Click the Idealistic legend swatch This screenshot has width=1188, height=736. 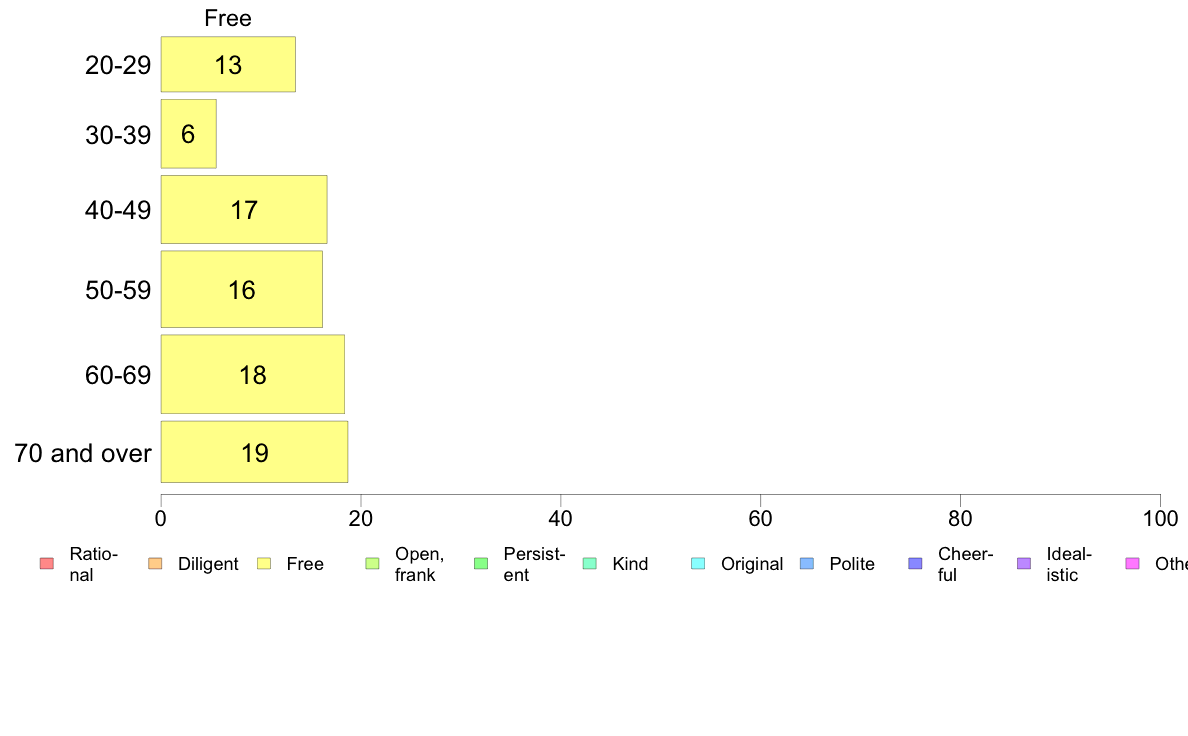[x=1023, y=564]
